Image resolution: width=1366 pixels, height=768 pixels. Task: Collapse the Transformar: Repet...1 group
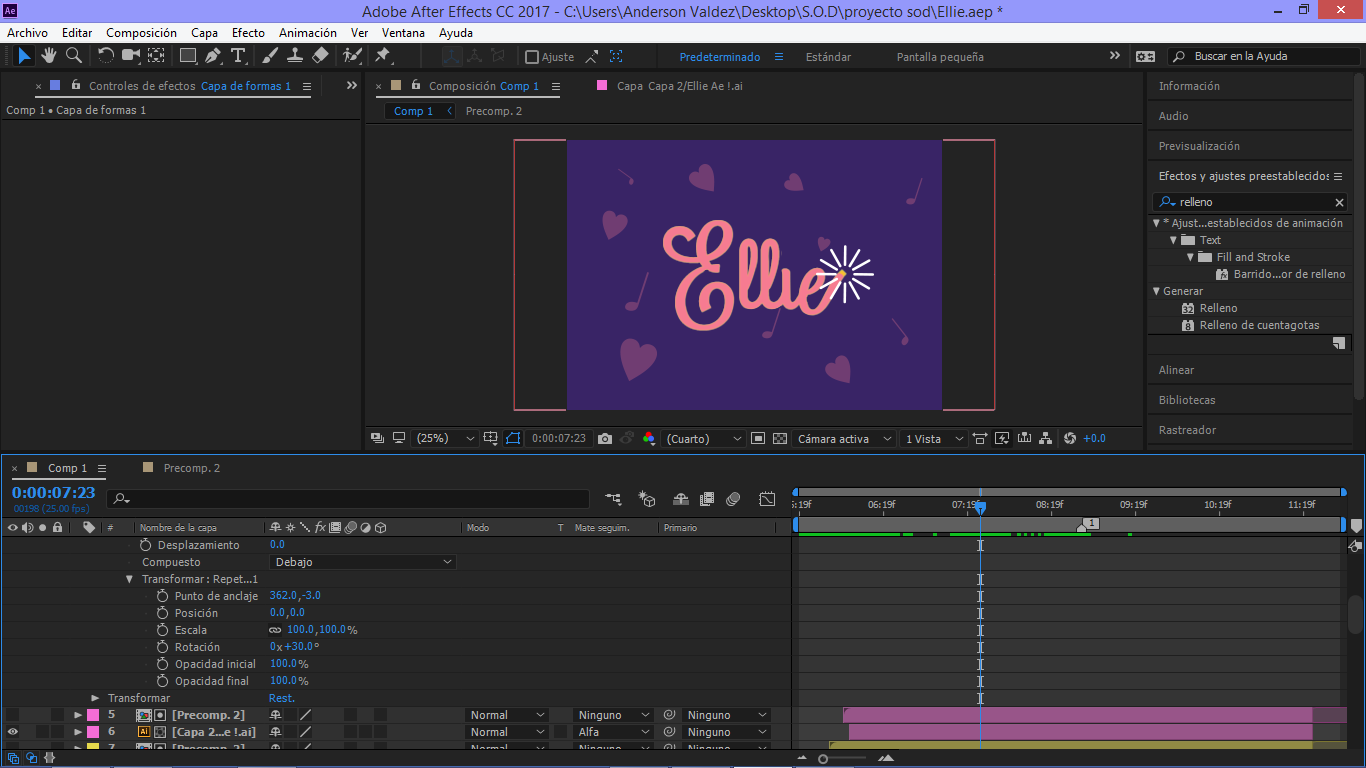coord(129,579)
